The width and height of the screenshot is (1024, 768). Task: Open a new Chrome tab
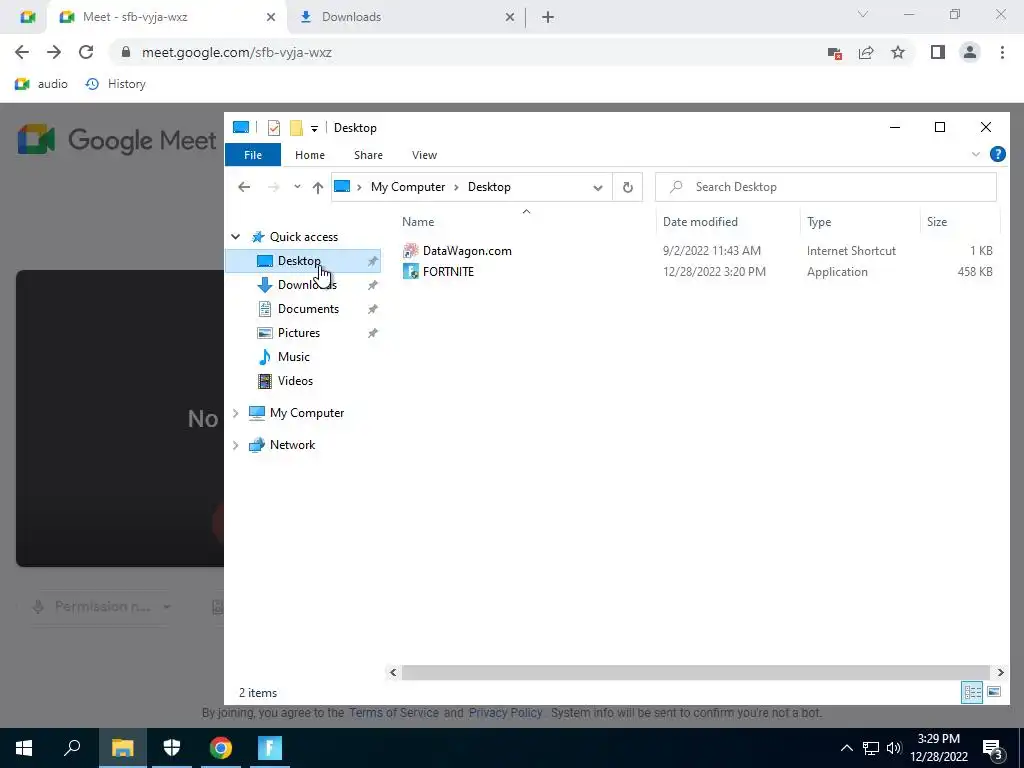point(548,18)
